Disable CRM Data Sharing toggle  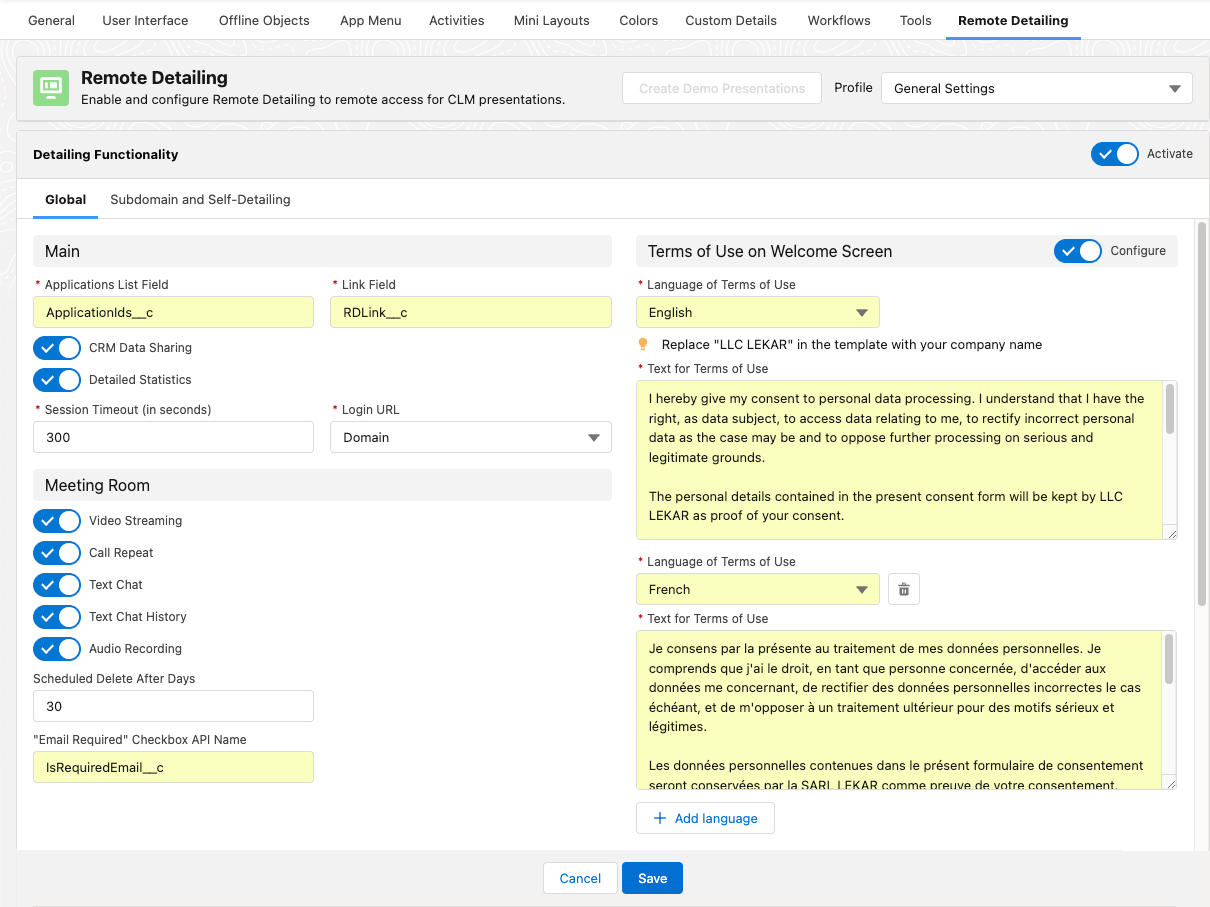click(57, 348)
